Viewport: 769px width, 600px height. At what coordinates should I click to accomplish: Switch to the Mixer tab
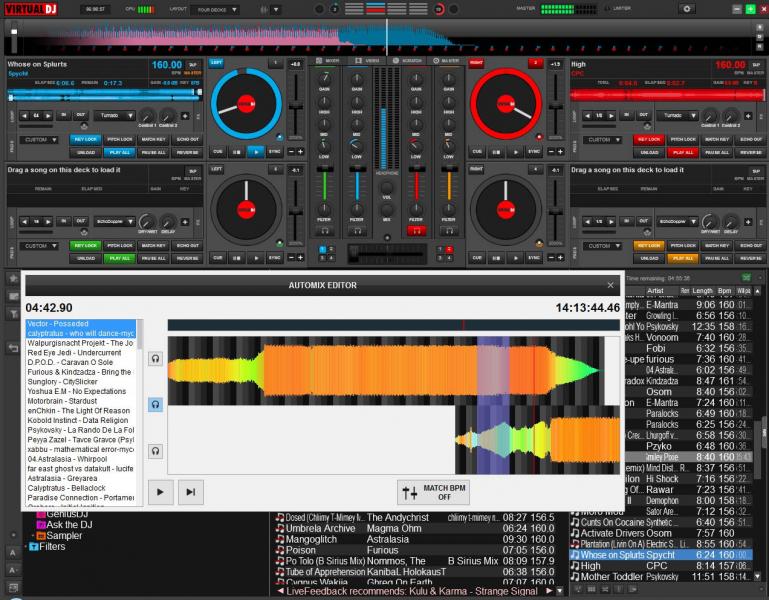pyautogui.click(x=328, y=61)
